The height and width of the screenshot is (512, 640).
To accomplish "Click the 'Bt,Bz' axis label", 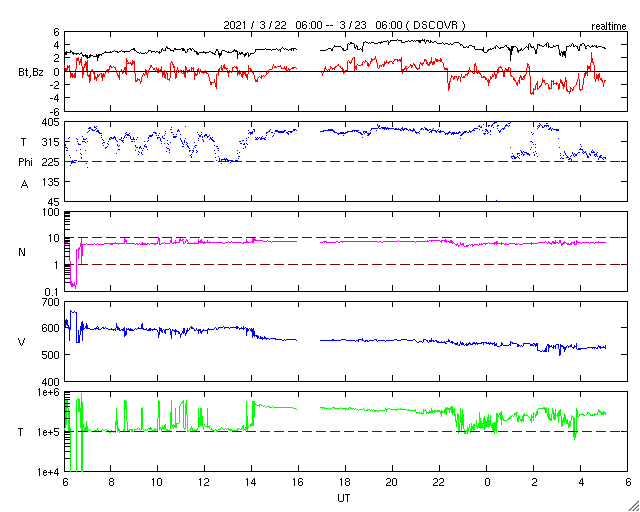I will [x=31, y=74].
